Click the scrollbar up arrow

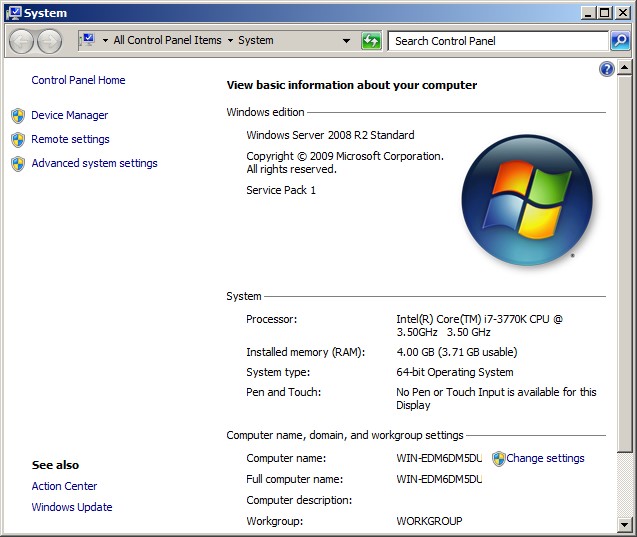(624, 67)
